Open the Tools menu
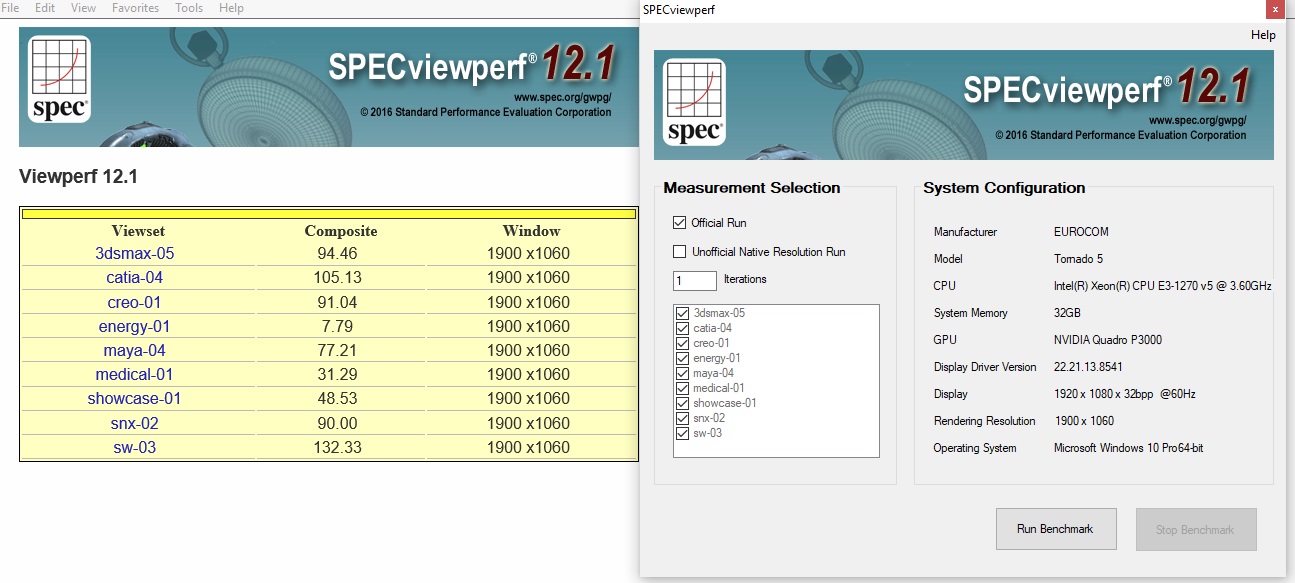Screen dimensions: 1295x583 pos(189,8)
